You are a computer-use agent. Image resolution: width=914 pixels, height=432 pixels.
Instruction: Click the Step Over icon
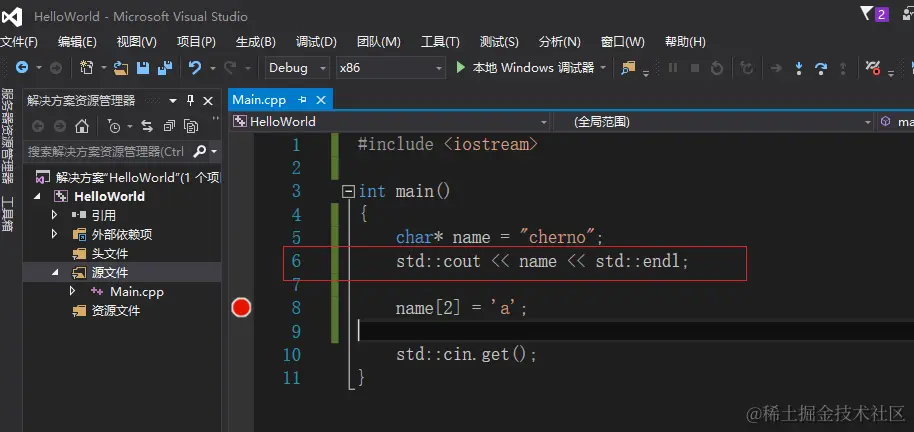[821, 68]
